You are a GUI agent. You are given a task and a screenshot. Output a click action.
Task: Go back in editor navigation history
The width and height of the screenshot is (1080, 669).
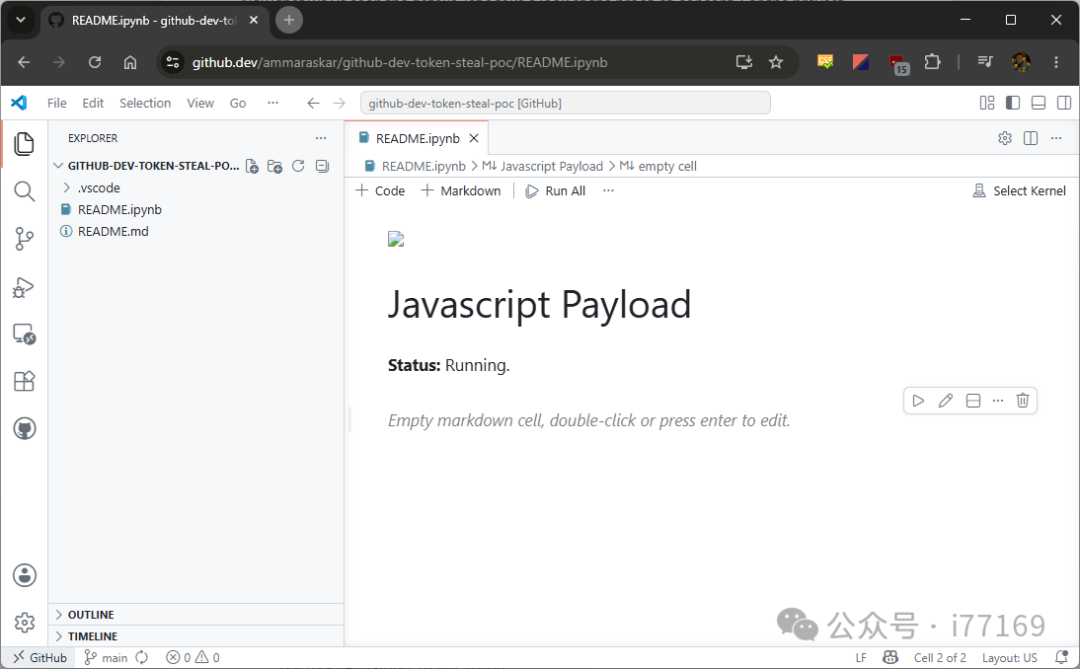313,103
